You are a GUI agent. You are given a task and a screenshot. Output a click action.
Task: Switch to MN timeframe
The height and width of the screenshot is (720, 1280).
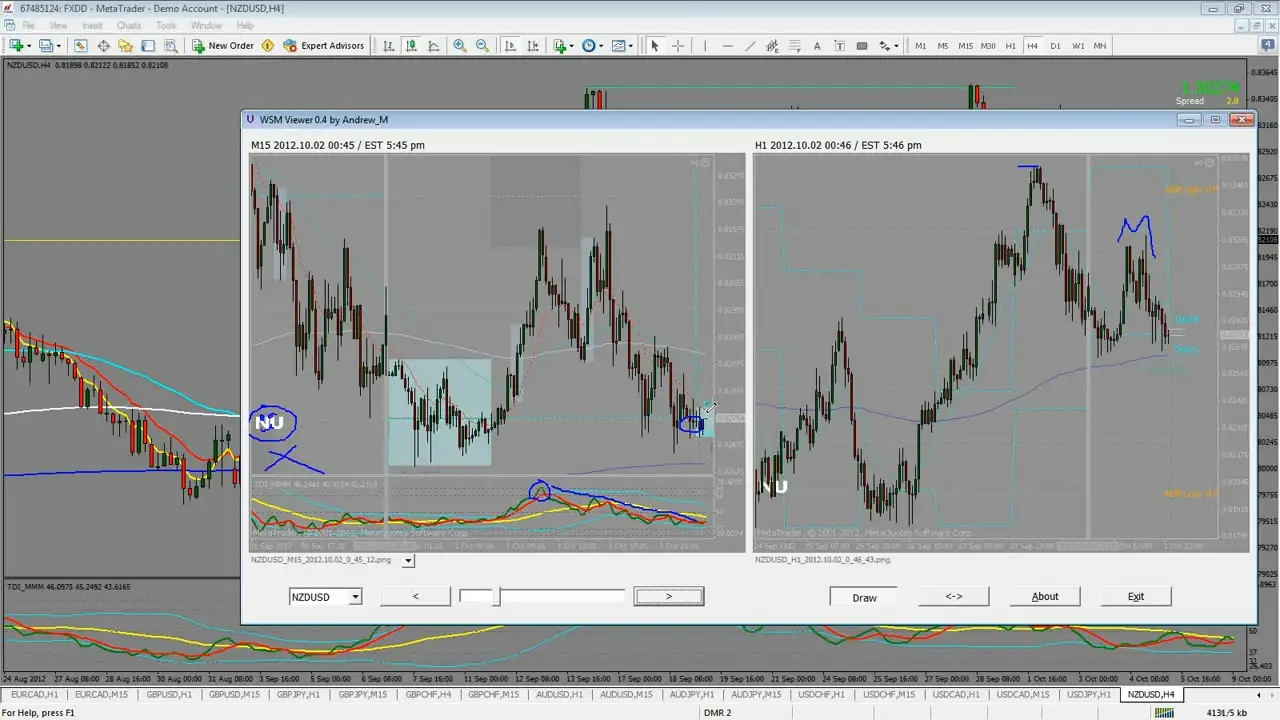[1100, 46]
